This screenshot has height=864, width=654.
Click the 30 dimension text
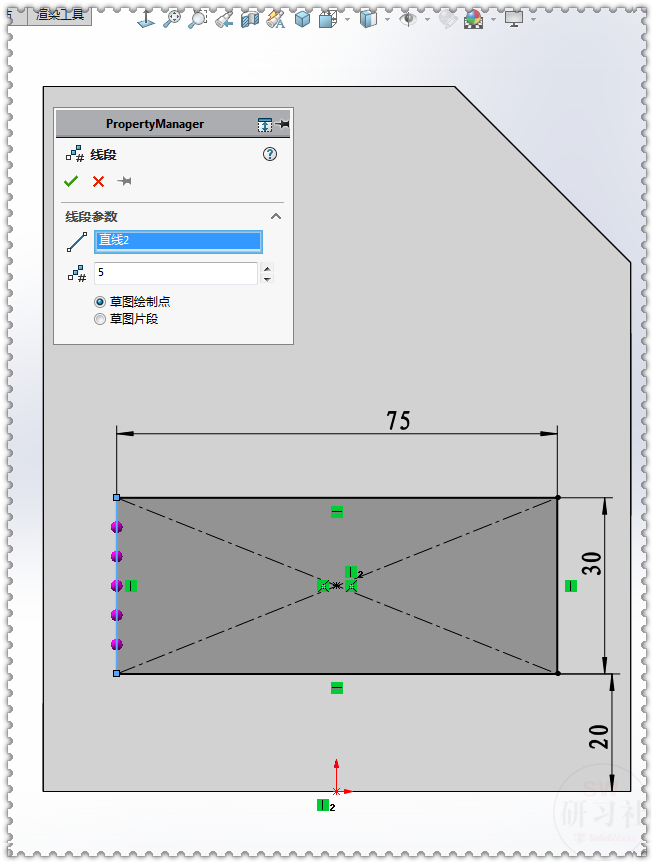tap(592, 563)
